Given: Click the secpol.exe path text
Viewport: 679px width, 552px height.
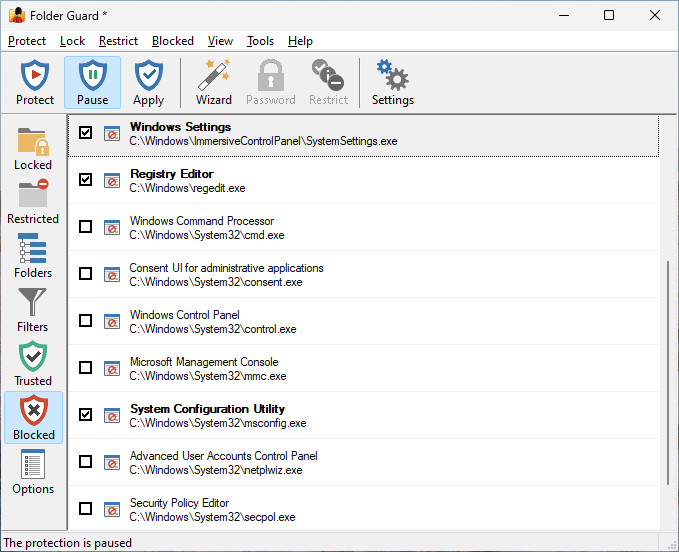Looking at the screenshot, I should coord(212,517).
